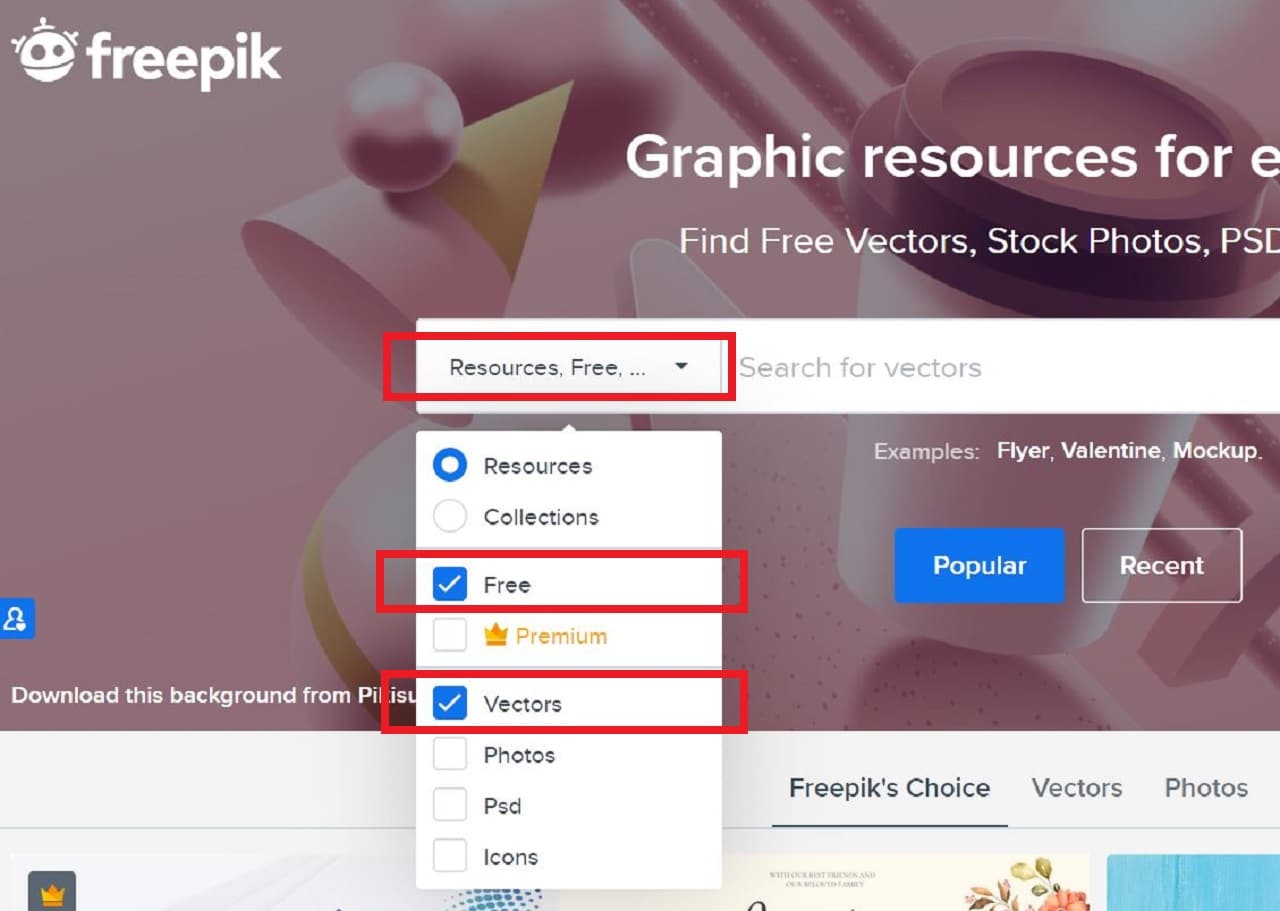Select the Collections radio button
This screenshot has width=1280, height=911.
[450, 516]
